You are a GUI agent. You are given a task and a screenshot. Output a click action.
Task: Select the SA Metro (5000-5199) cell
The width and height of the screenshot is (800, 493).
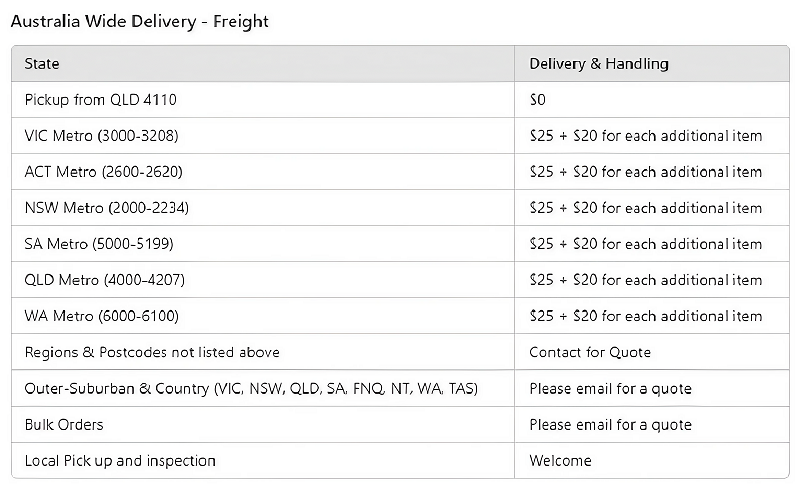pos(98,244)
